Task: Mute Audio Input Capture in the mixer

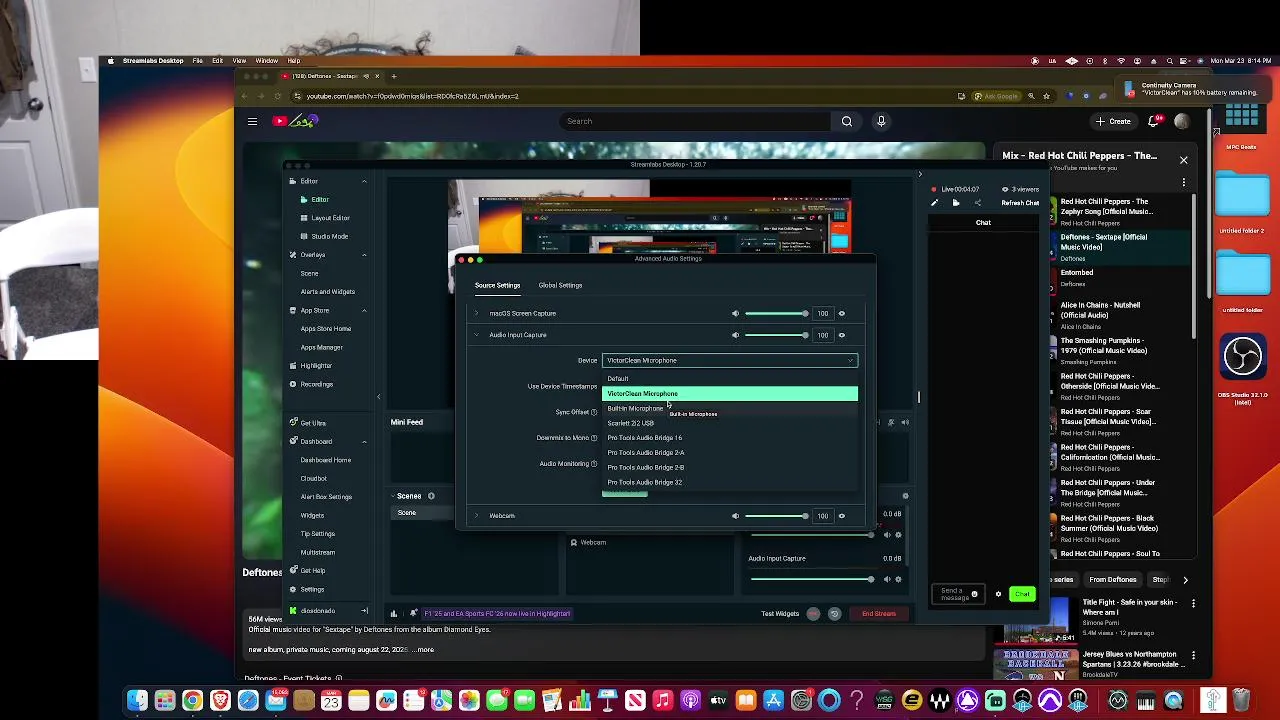Action: click(886, 579)
